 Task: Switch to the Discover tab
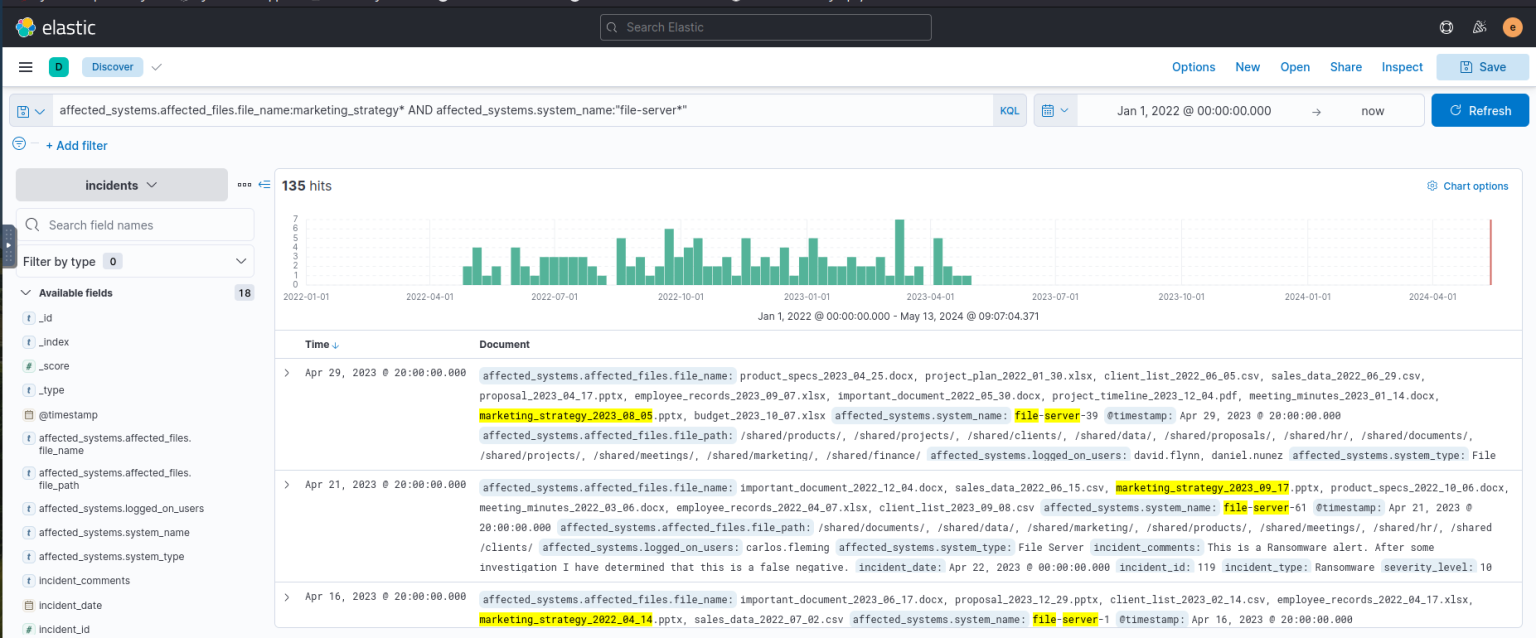click(112, 67)
